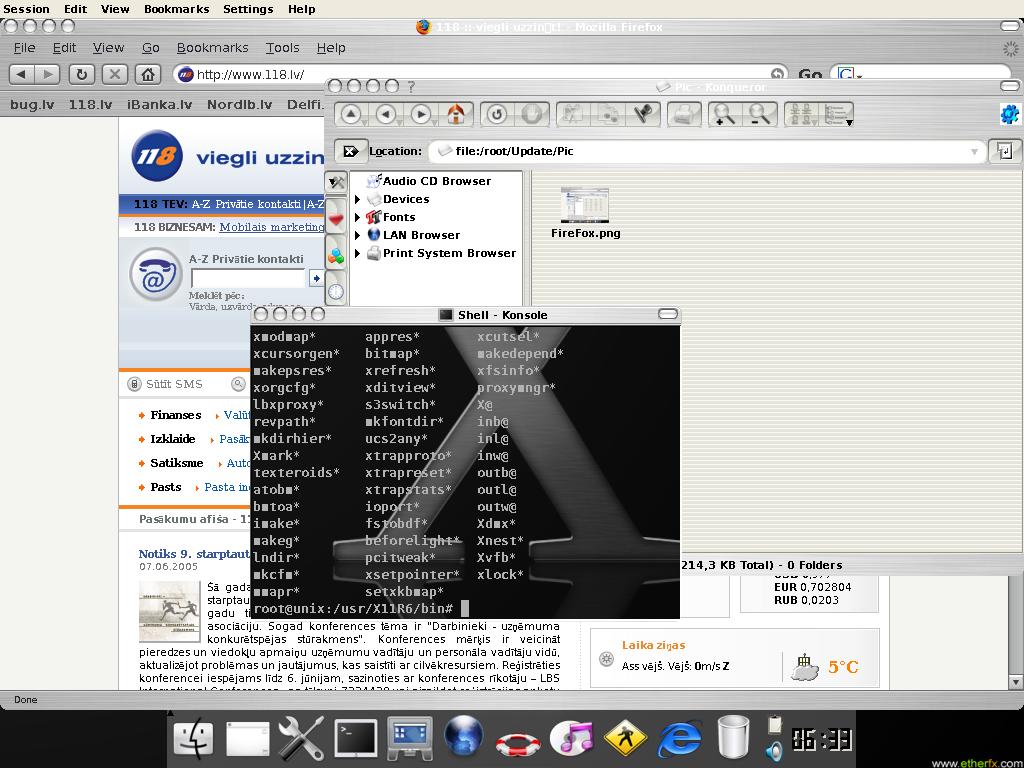Screen dimensions: 1024x768
Task: Open the sidebar configure wrench tab
Action: pyautogui.click(x=336, y=182)
